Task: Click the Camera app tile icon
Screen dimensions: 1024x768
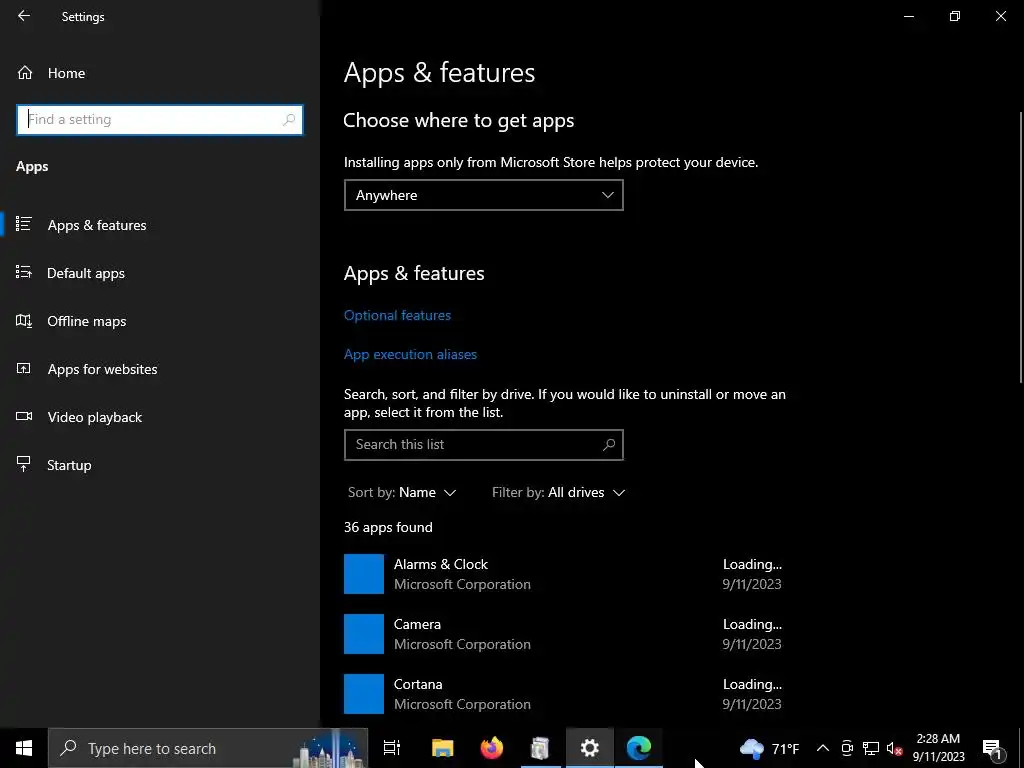Action: pyautogui.click(x=364, y=634)
